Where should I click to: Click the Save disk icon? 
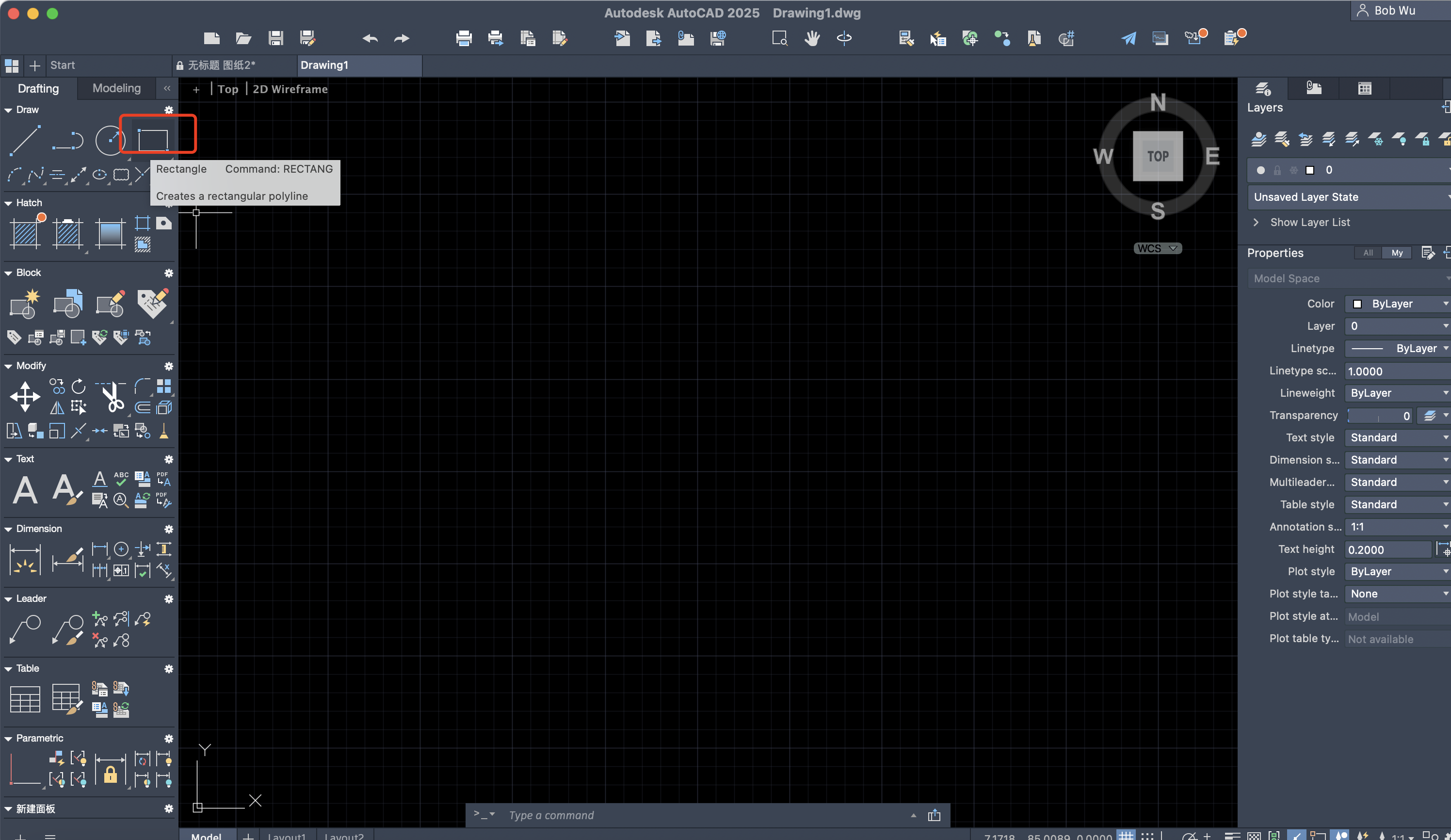[276, 39]
